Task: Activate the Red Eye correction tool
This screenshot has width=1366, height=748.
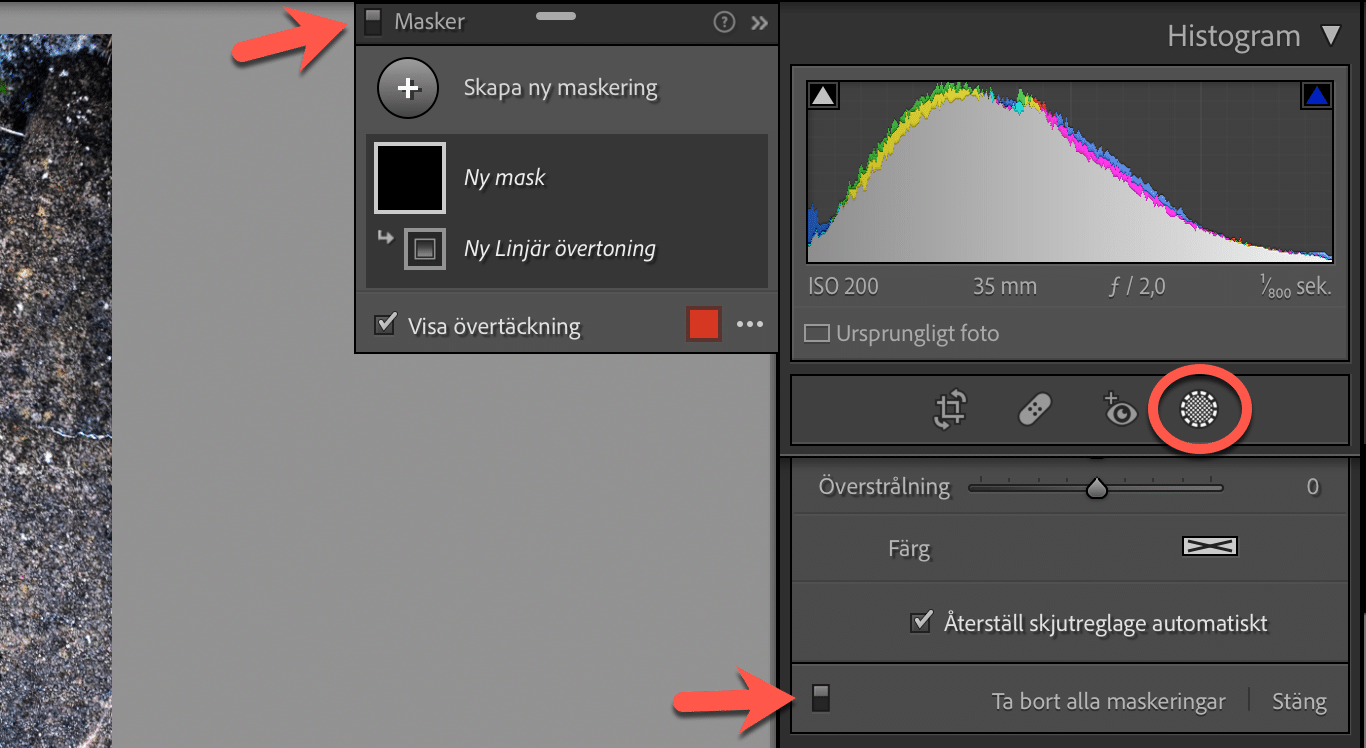Action: pyautogui.click(x=1119, y=410)
